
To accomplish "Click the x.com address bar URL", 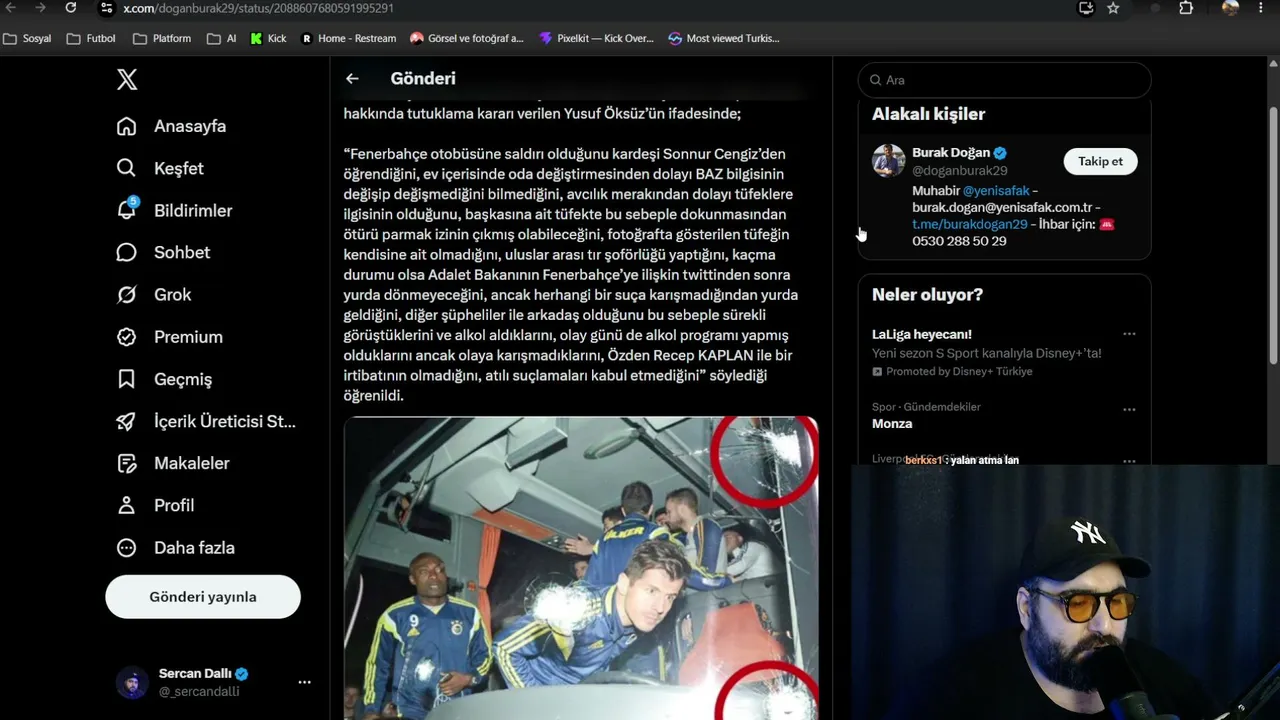I will (258, 8).
